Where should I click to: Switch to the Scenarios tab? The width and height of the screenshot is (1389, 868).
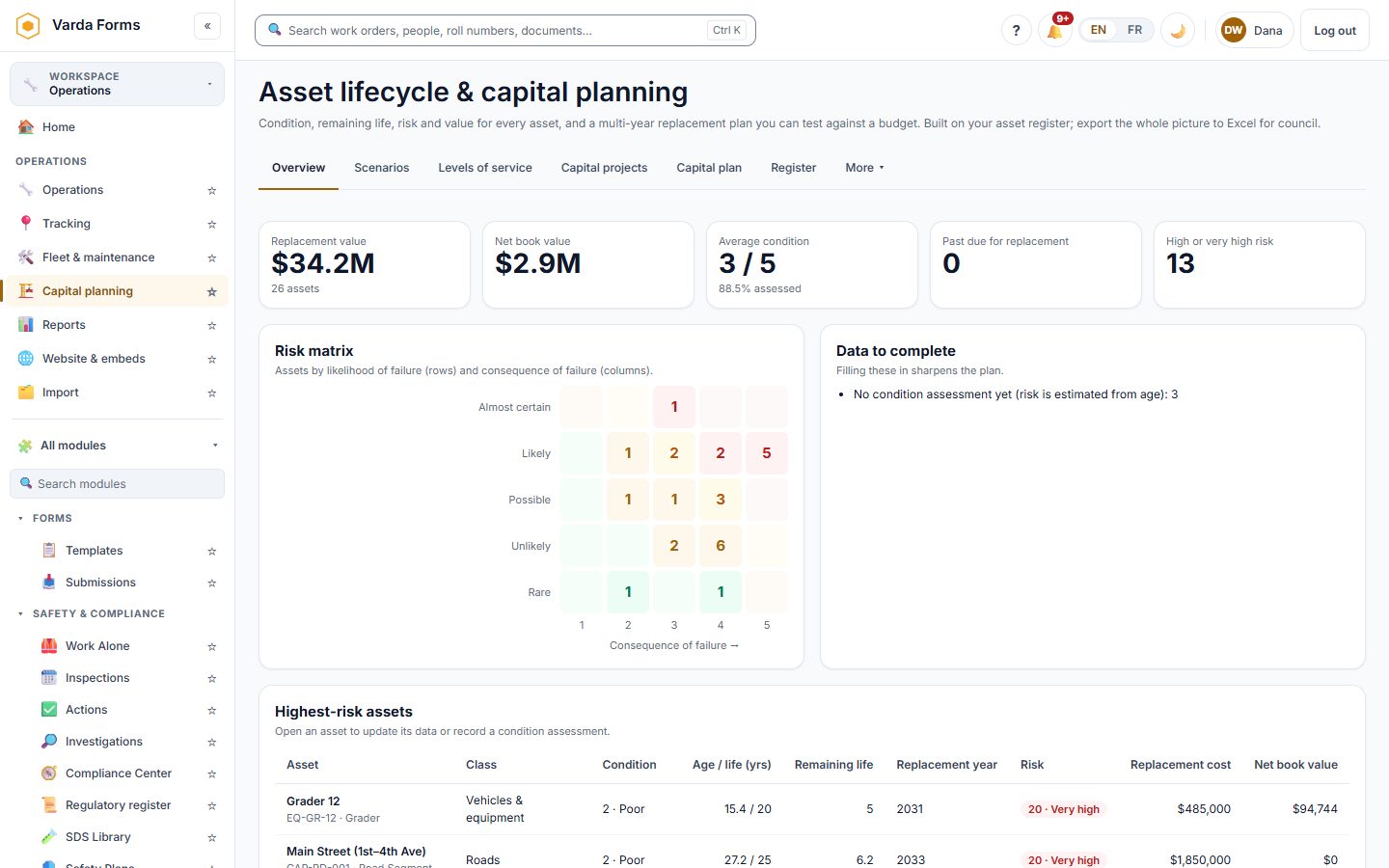click(x=382, y=168)
